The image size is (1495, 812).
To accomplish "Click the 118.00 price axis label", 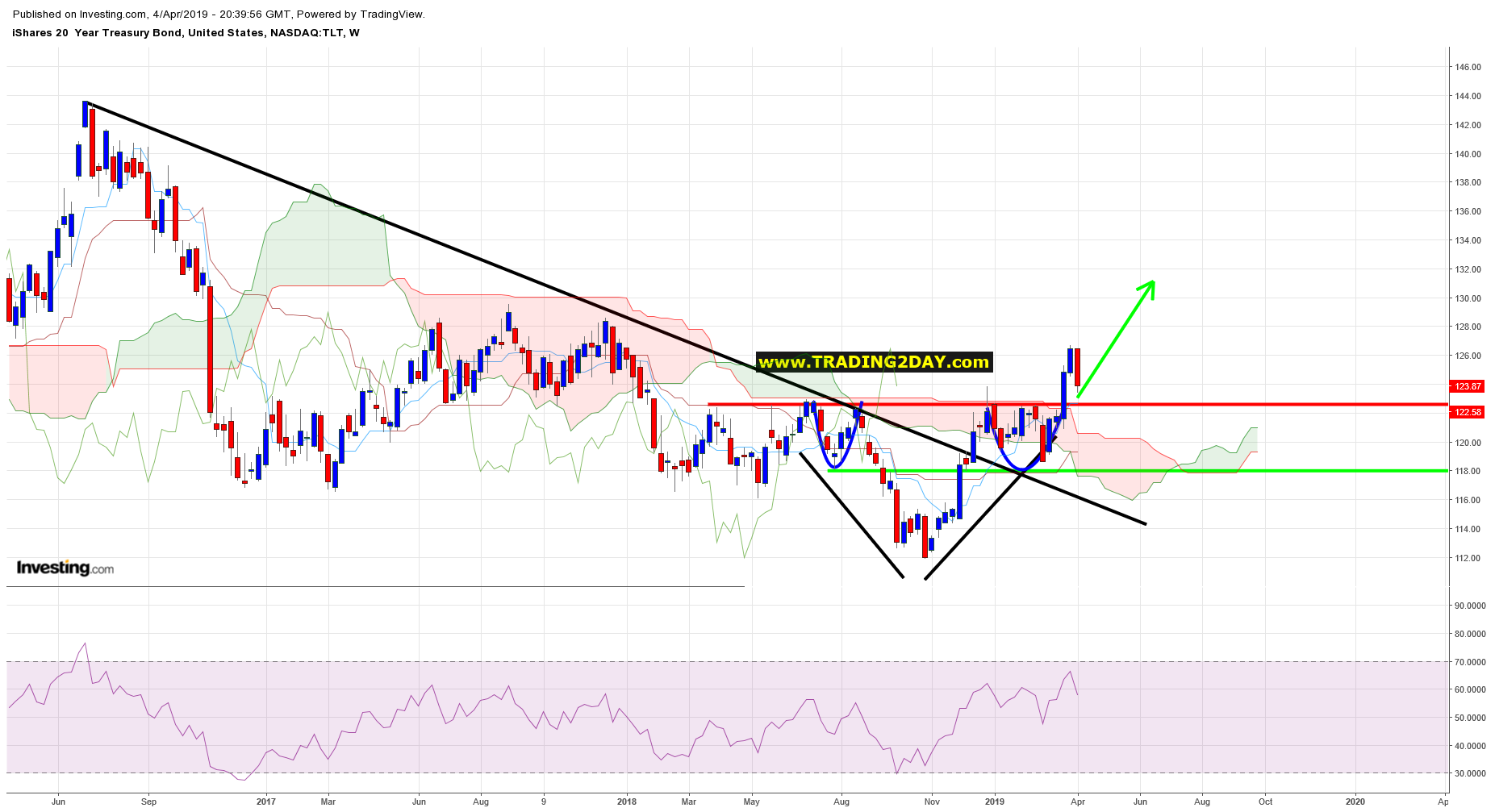I will (x=1468, y=471).
